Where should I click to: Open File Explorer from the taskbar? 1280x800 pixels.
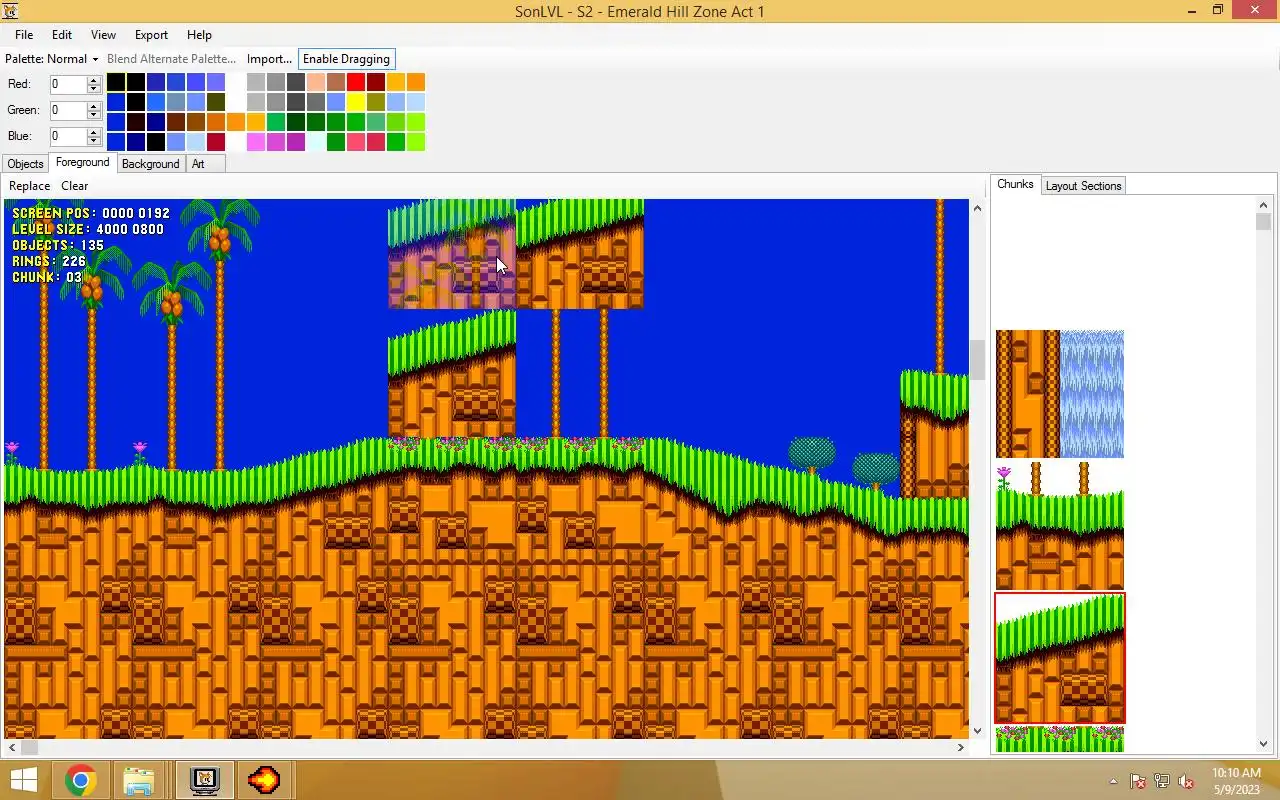point(139,780)
